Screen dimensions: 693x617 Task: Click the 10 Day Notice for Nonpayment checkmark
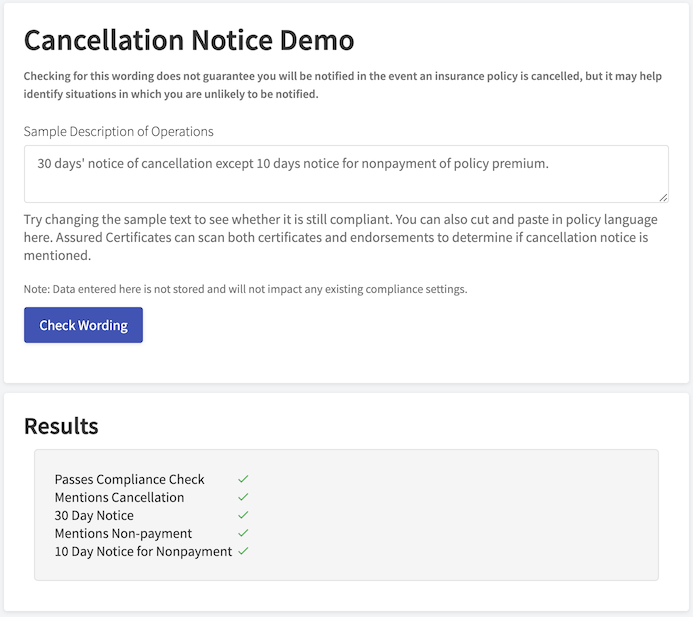click(243, 551)
